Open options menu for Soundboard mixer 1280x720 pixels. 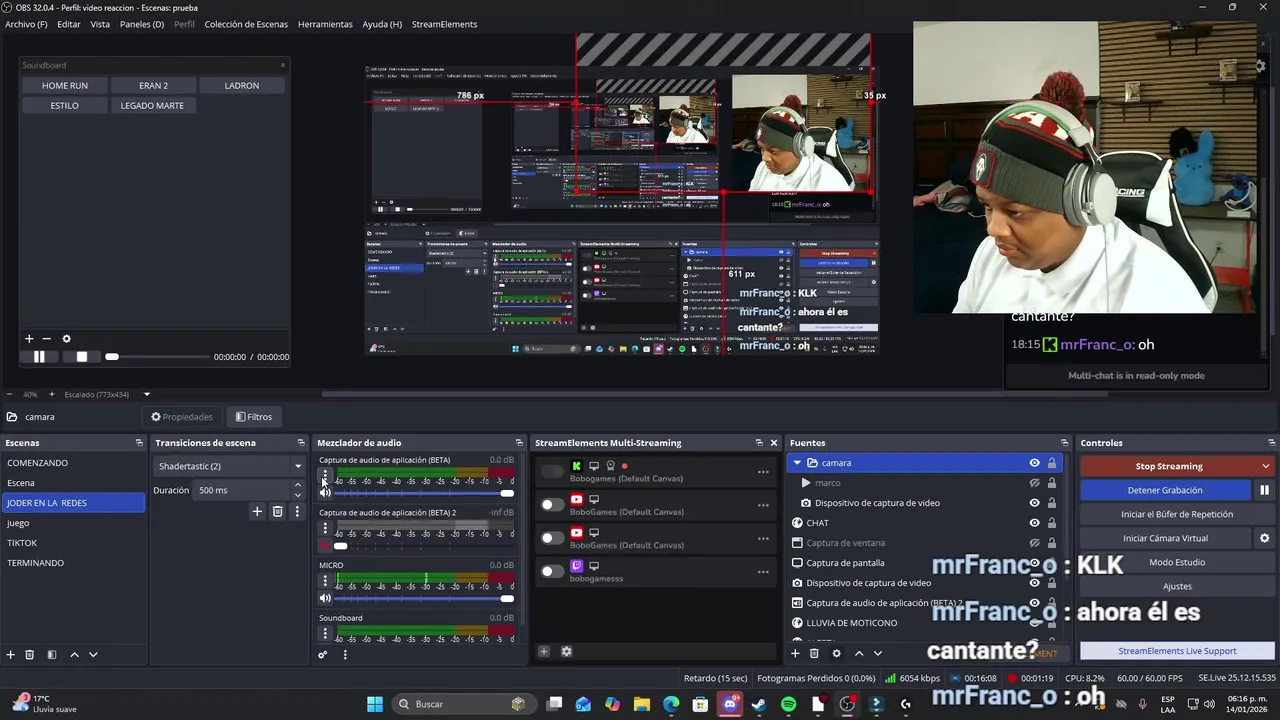click(x=325, y=633)
